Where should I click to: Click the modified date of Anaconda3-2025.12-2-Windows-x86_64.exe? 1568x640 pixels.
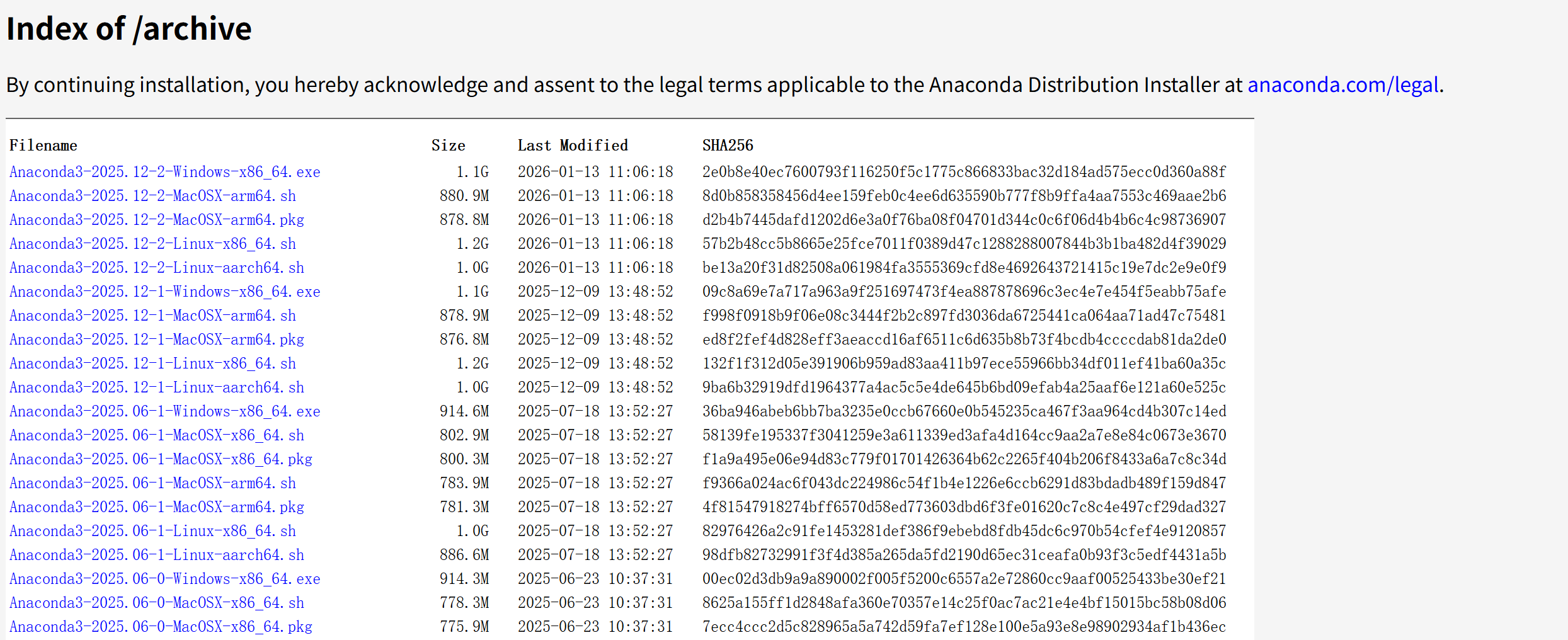click(595, 172)
